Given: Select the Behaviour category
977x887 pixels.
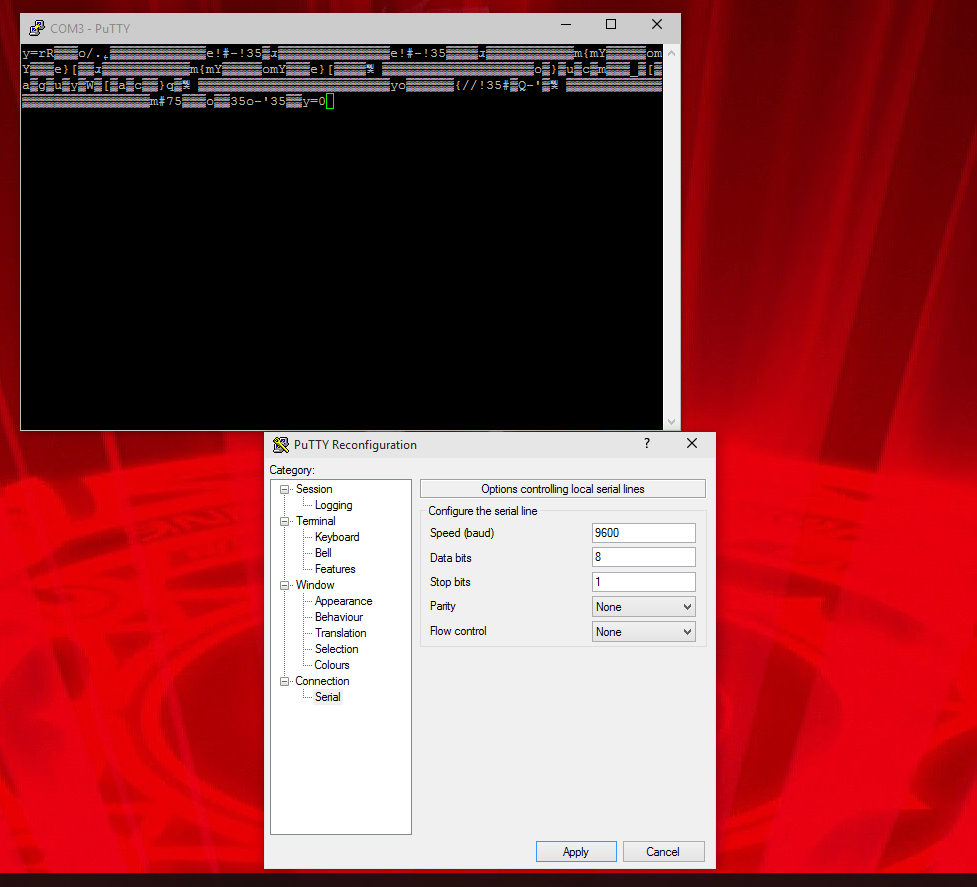Looking at the screenshot, I should point(339,617).
